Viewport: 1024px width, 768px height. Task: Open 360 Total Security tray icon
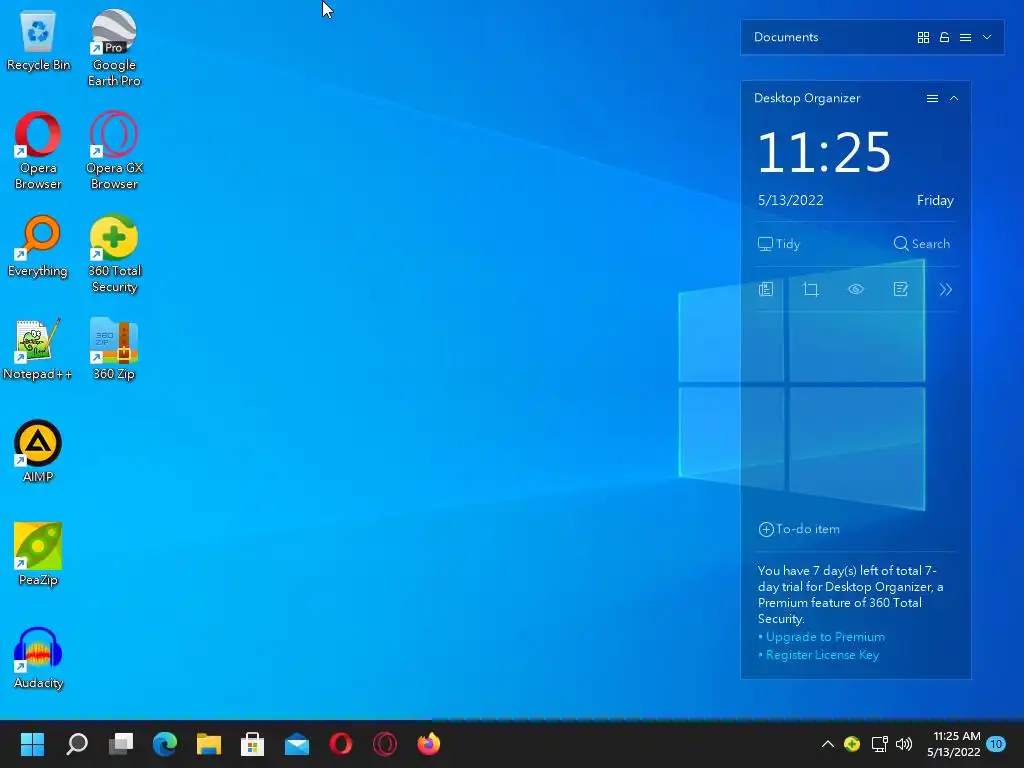(x=852, y=744)
